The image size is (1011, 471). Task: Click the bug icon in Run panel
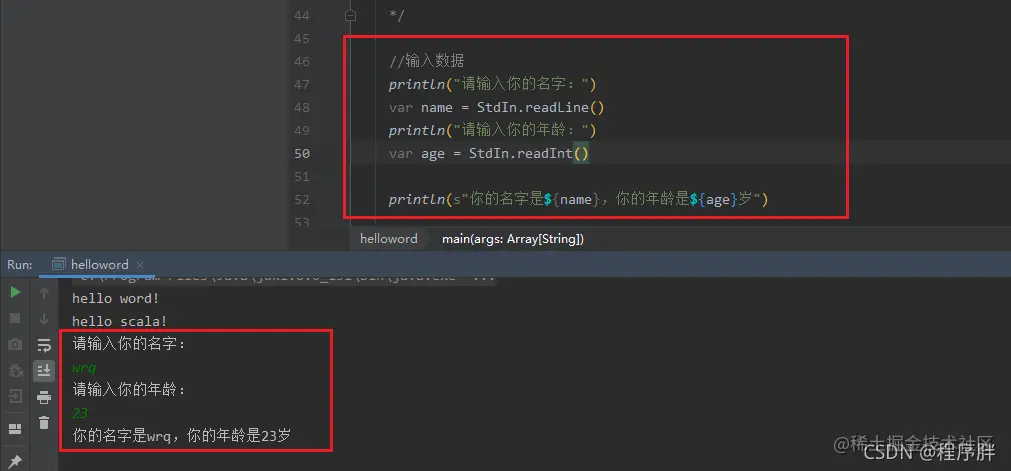(15, 370)
